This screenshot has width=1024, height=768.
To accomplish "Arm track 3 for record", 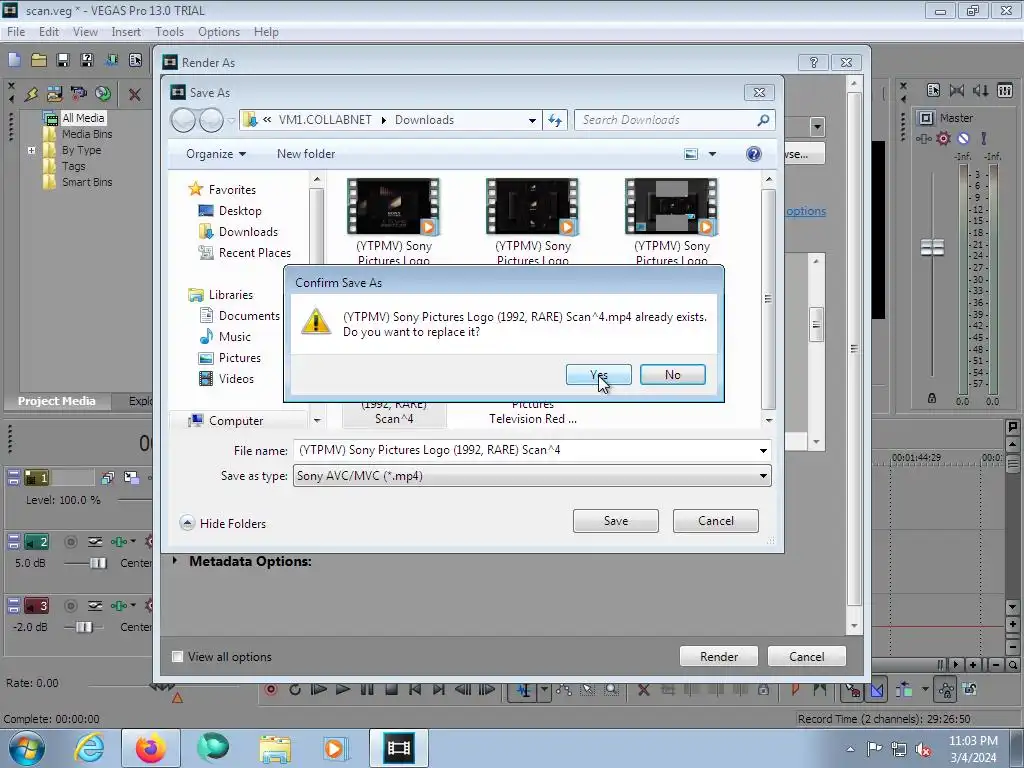I will pos(71,605).
